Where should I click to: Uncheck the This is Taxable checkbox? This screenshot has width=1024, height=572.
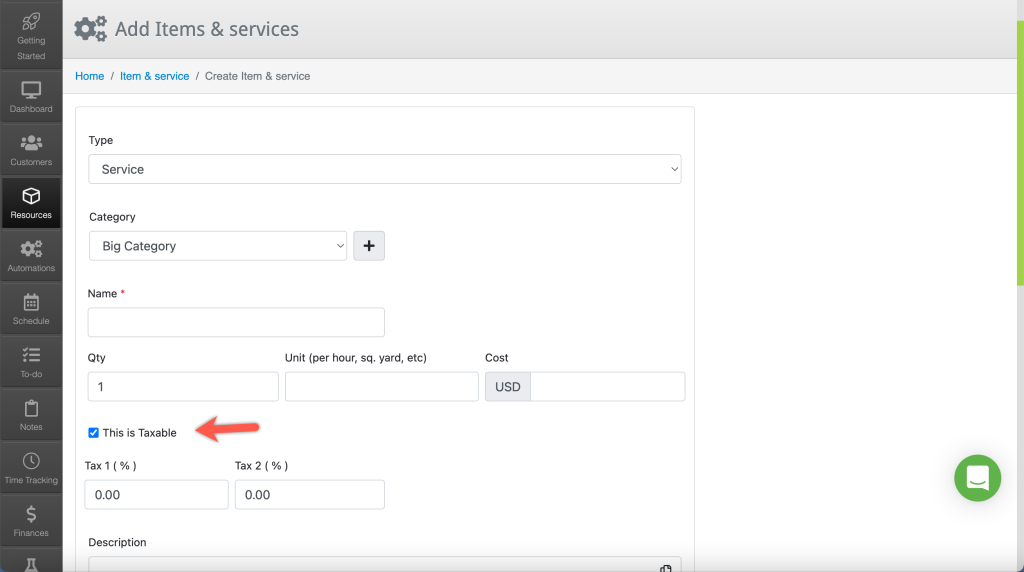[93, 433]
